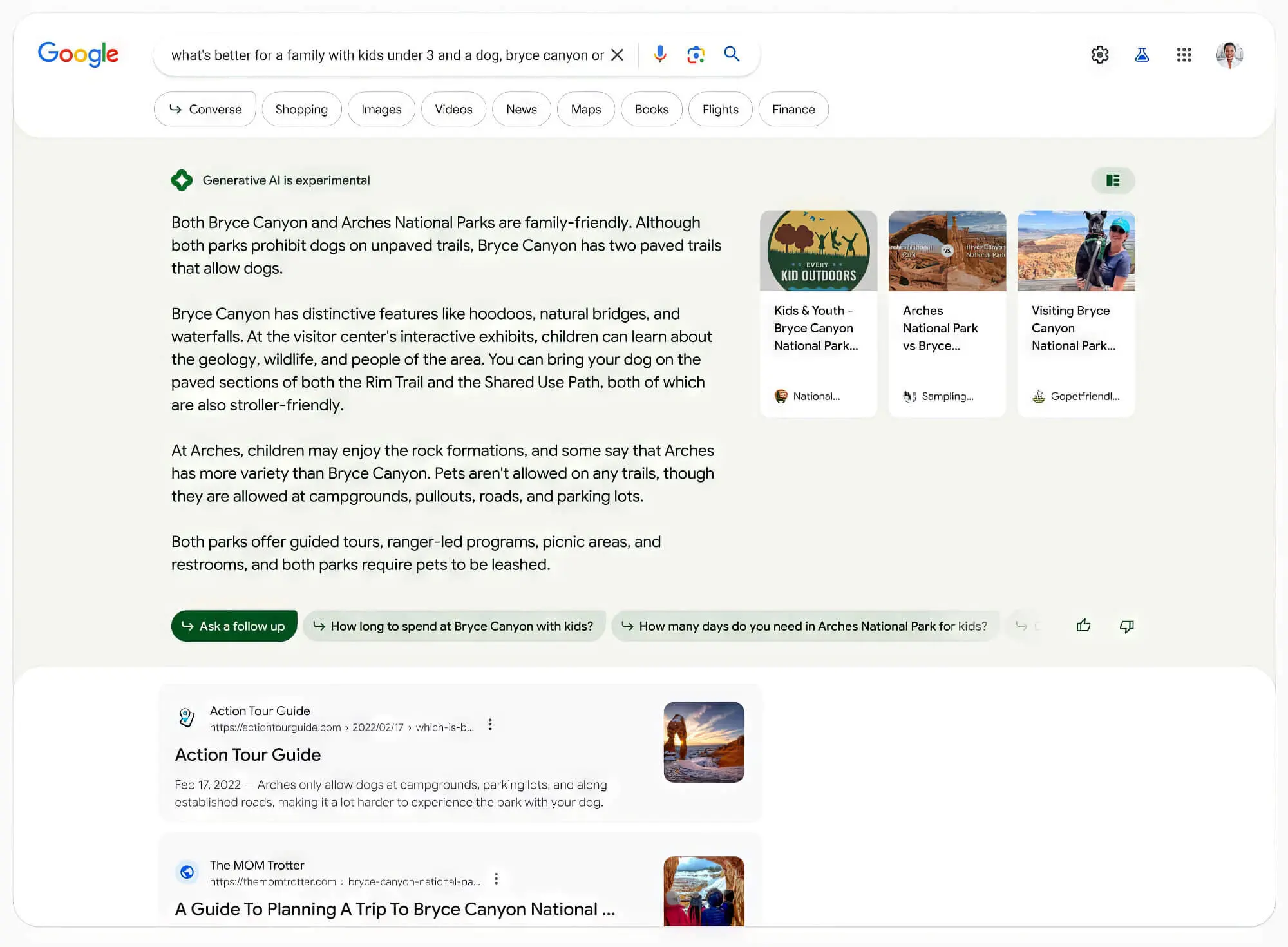Activate the voice search microphone

tap(659, 55)
